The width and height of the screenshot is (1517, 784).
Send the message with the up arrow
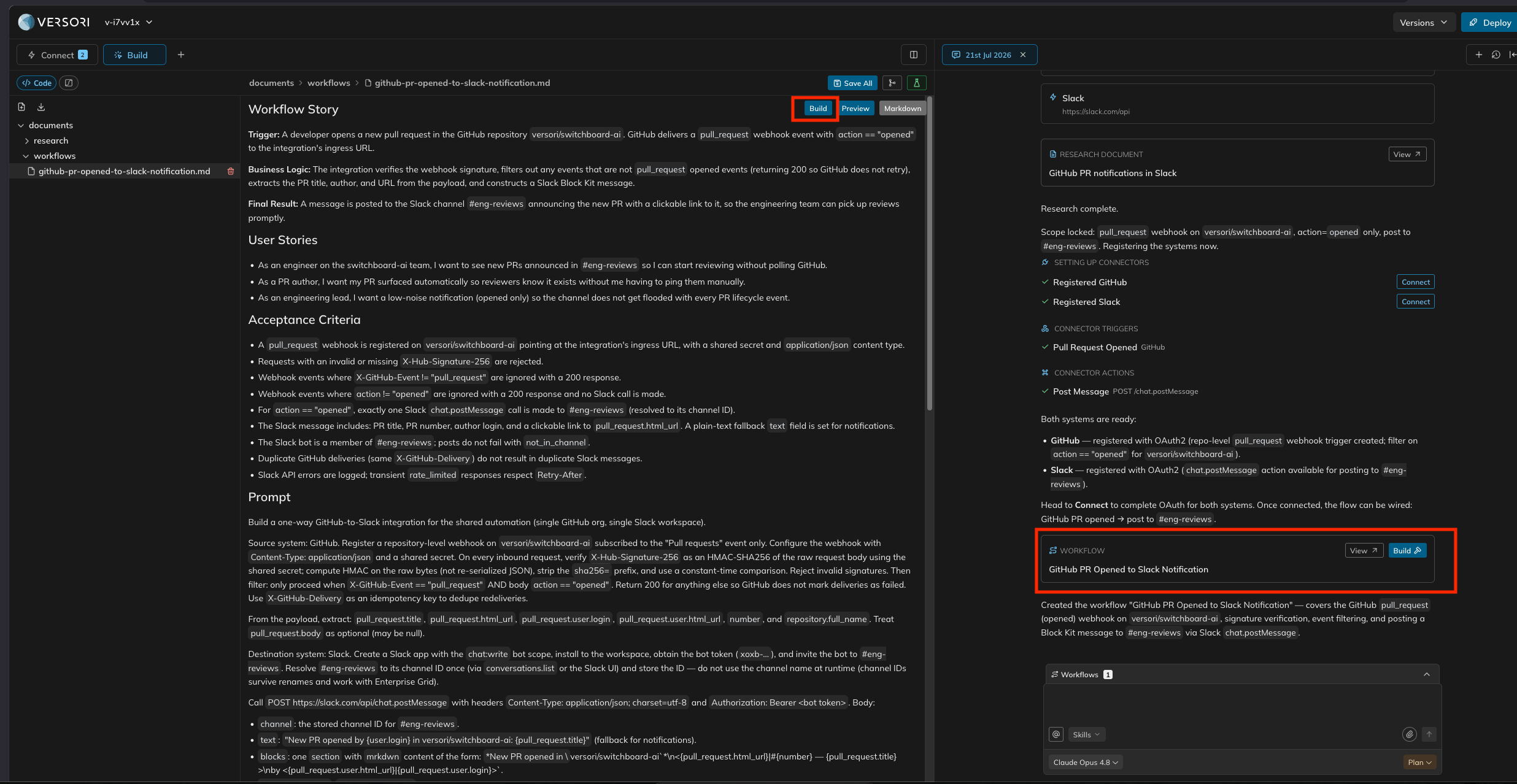(1429, 734)
